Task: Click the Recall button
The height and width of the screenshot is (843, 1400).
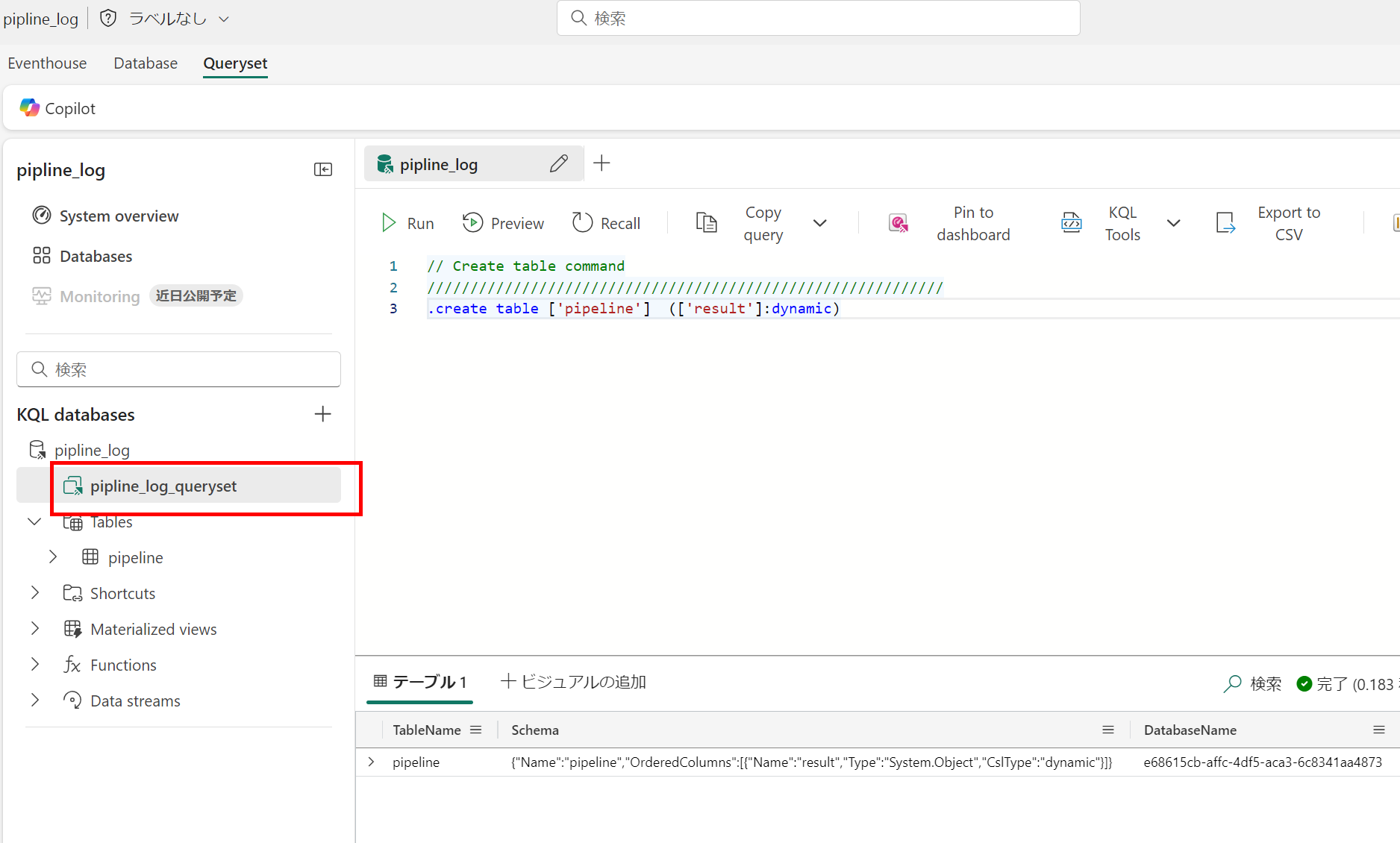Action: pyautogui.click(x=606, y=223)
